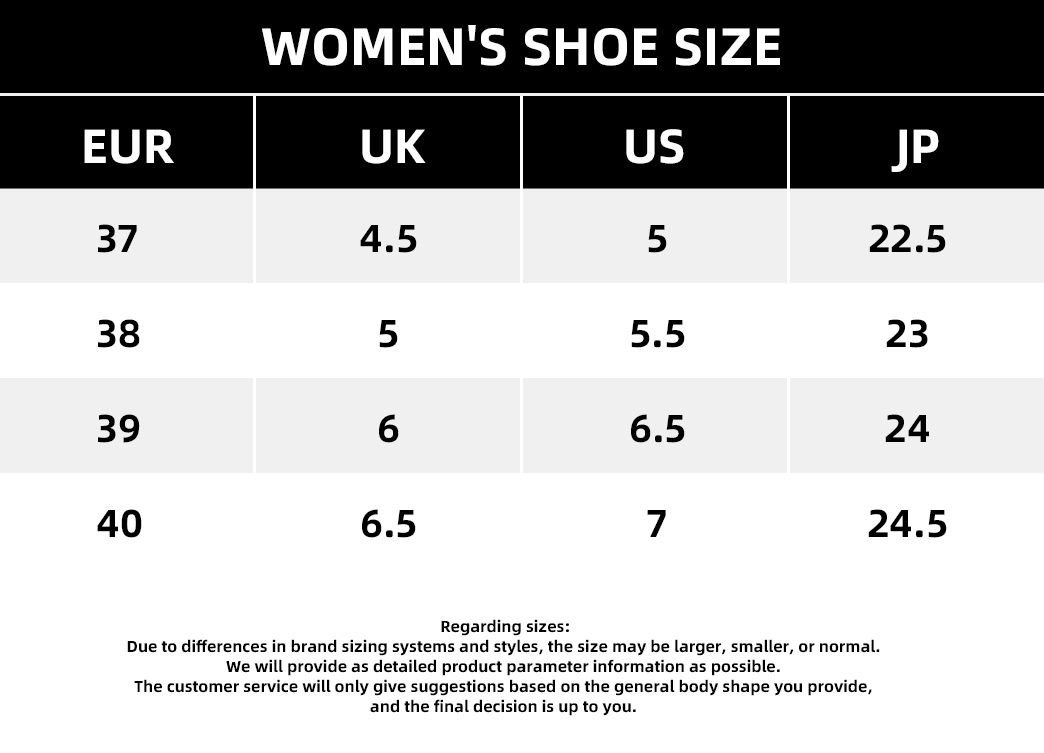Click JP size 24.5 cell
1044x753 pixels.
click(917, 521)
